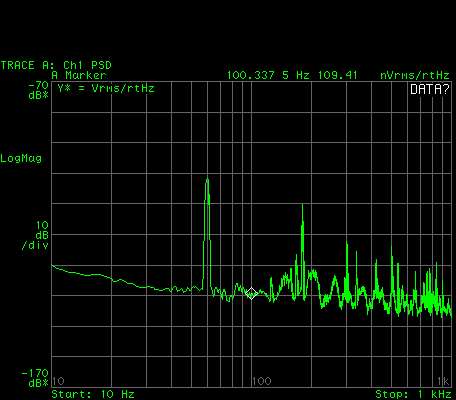Click the '100' frequency axis tick label
The height and width of the screenshot is (400, 456).
[x=262, y=381]
